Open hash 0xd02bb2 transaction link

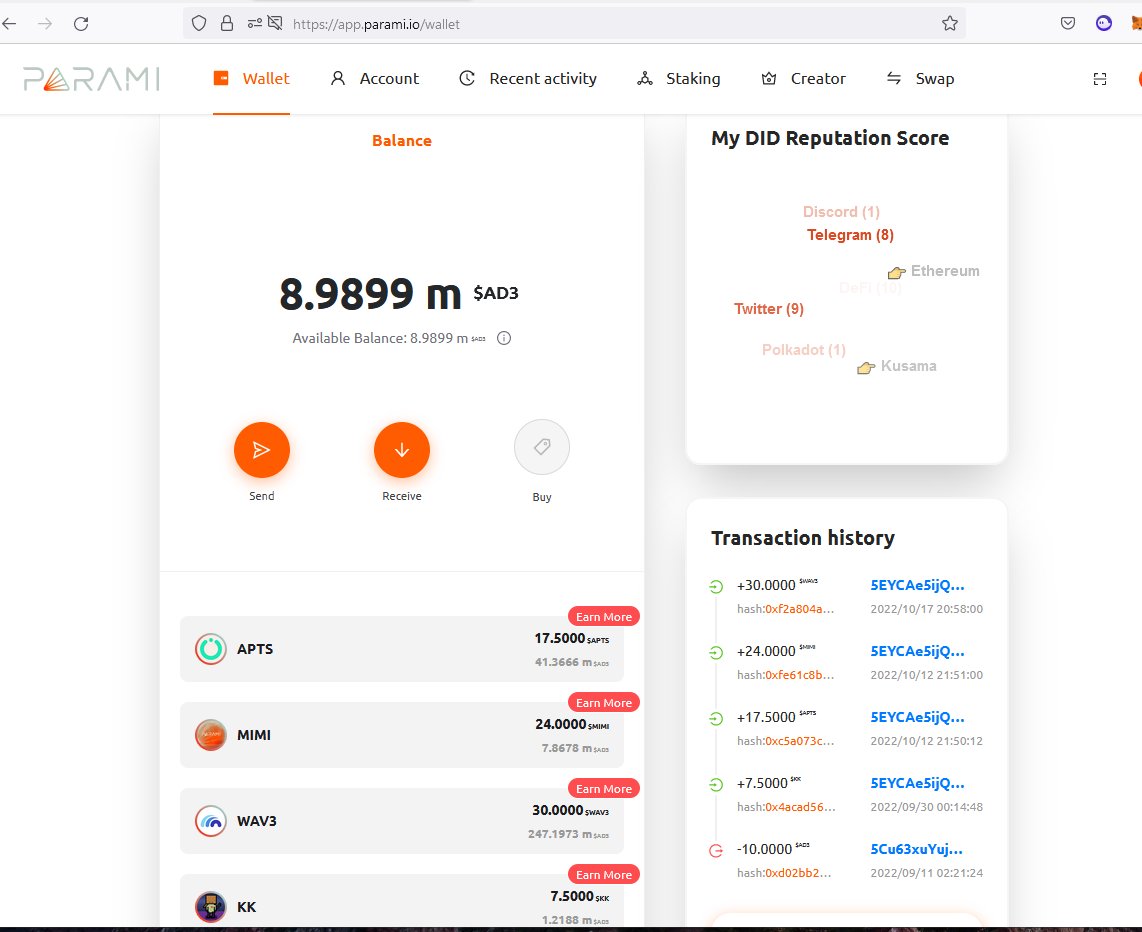tap(798, 872)
